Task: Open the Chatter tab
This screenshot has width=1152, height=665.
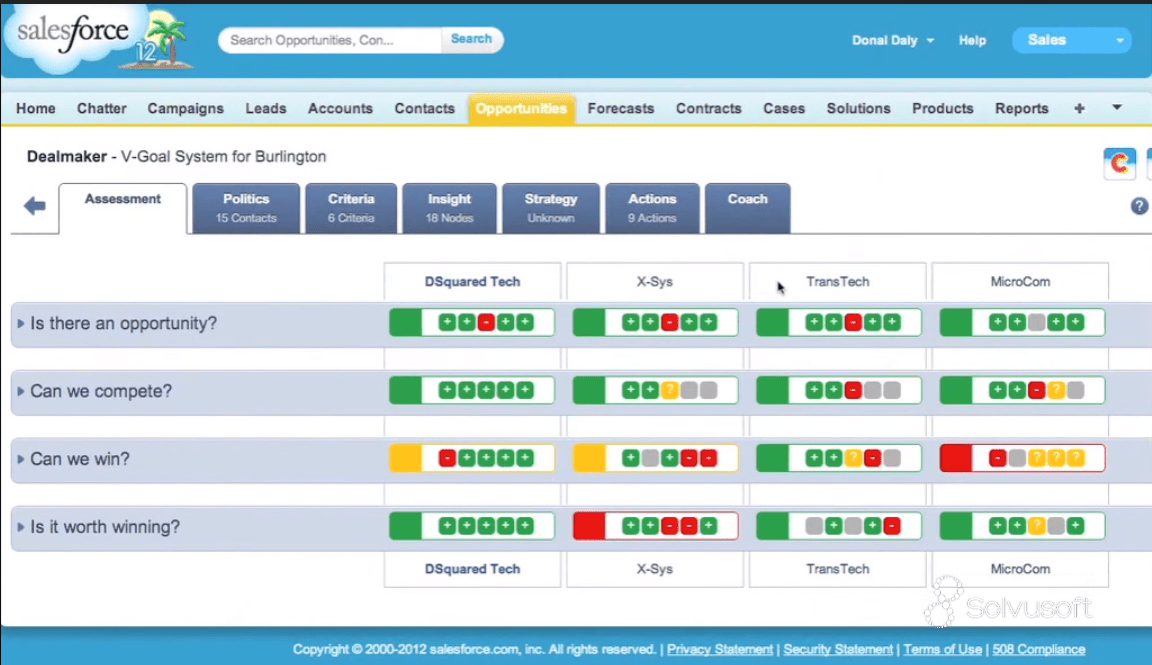Action: (102, 109)
